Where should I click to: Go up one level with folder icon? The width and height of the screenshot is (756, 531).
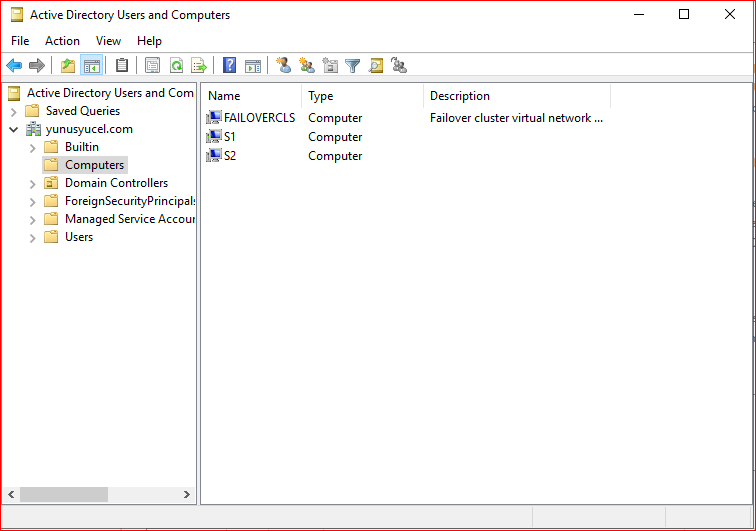click(x=68, y=65)
